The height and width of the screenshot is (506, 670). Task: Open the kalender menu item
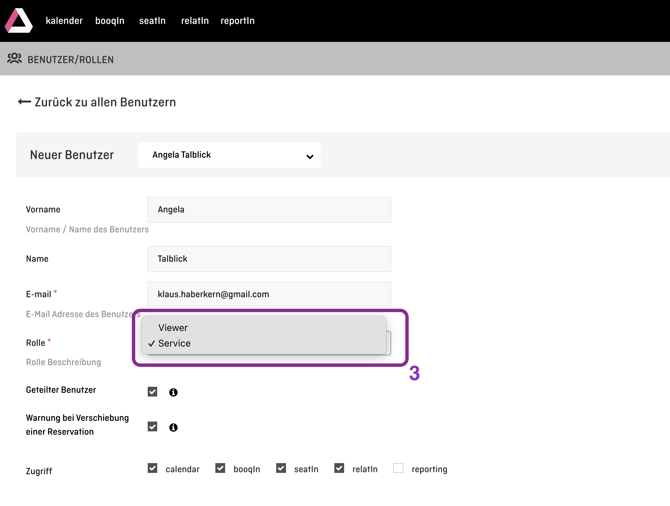[x=64, y=21]
